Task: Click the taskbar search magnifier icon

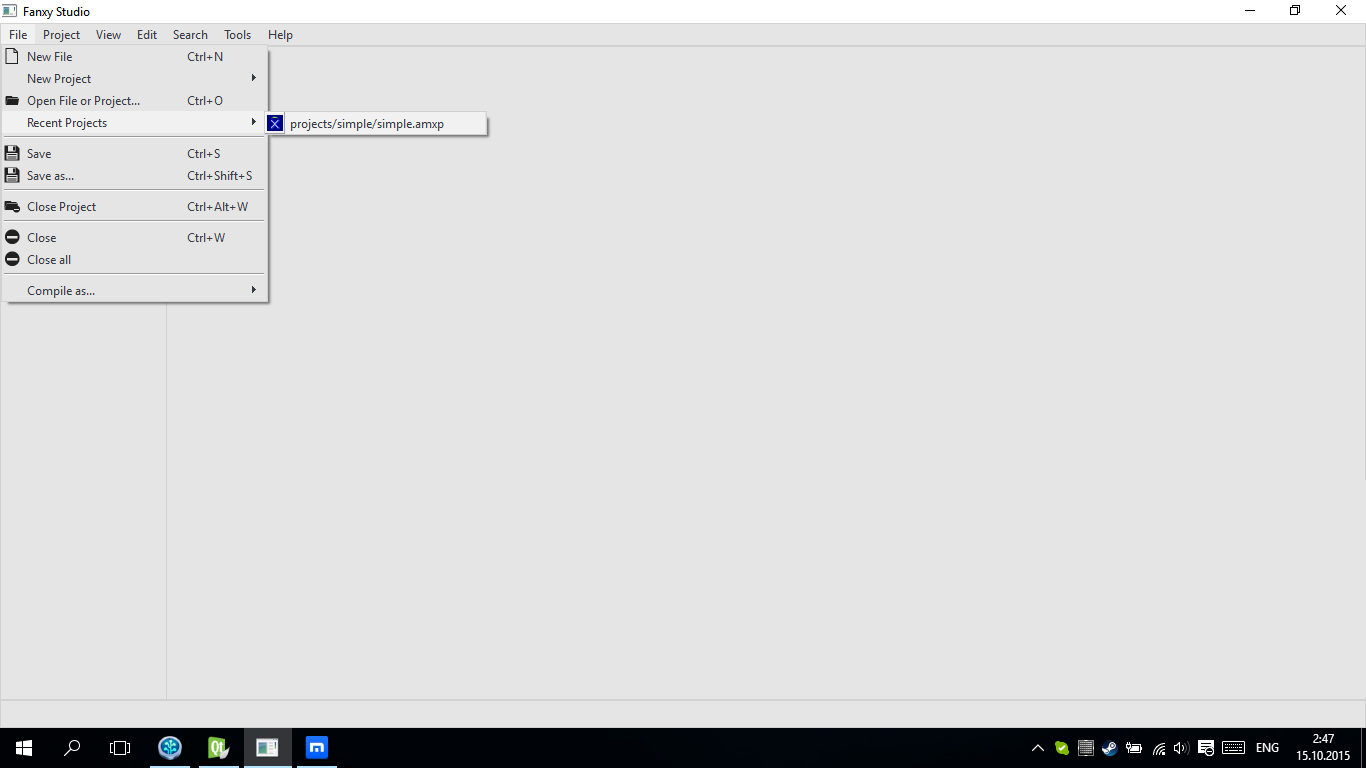Action: coord(72,748)
